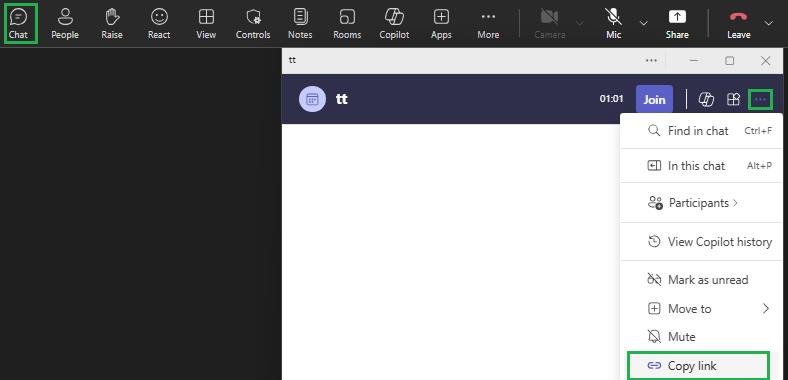
Task: Open the React emoji options
Action: pyautogui.click(x=159, y=24)
